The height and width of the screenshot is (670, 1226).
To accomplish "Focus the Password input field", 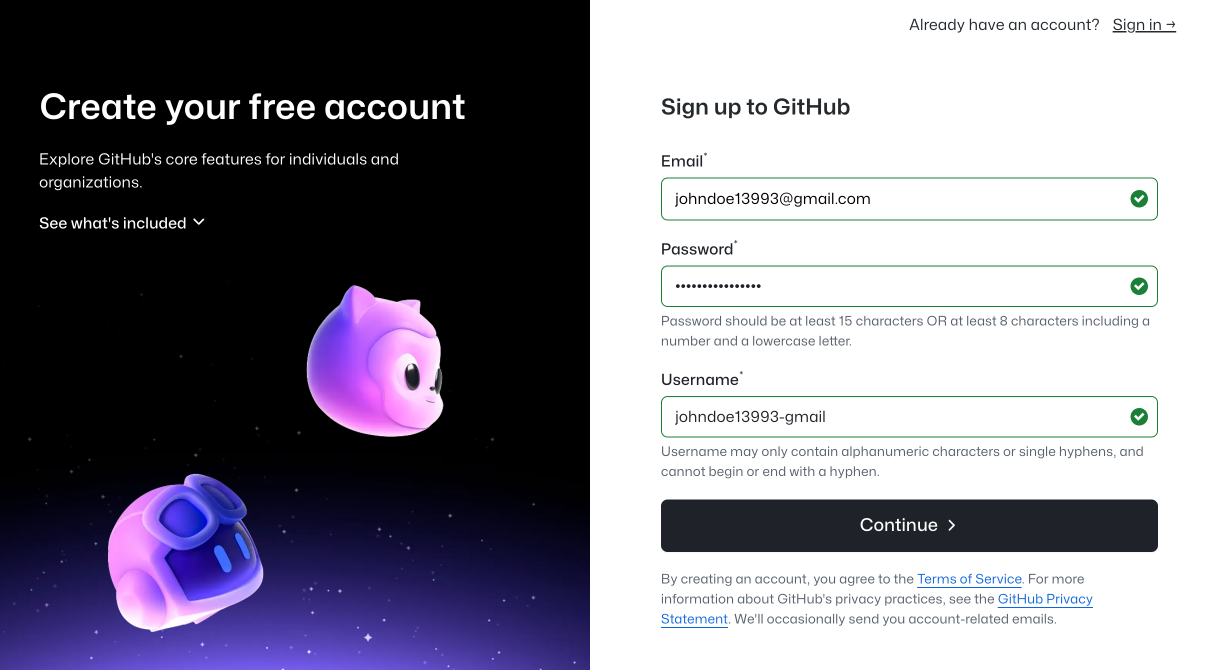I will coord(890,287).
